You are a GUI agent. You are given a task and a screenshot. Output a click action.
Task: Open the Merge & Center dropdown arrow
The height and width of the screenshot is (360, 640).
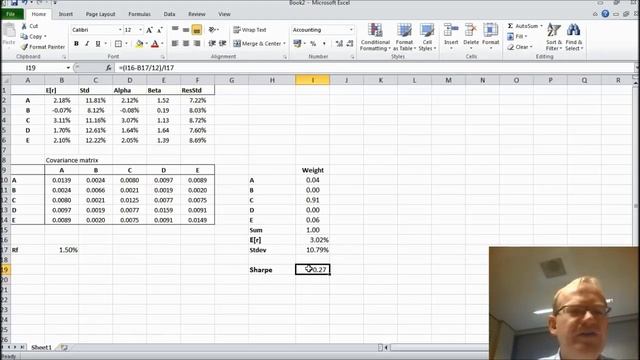[x=284, y=43]
